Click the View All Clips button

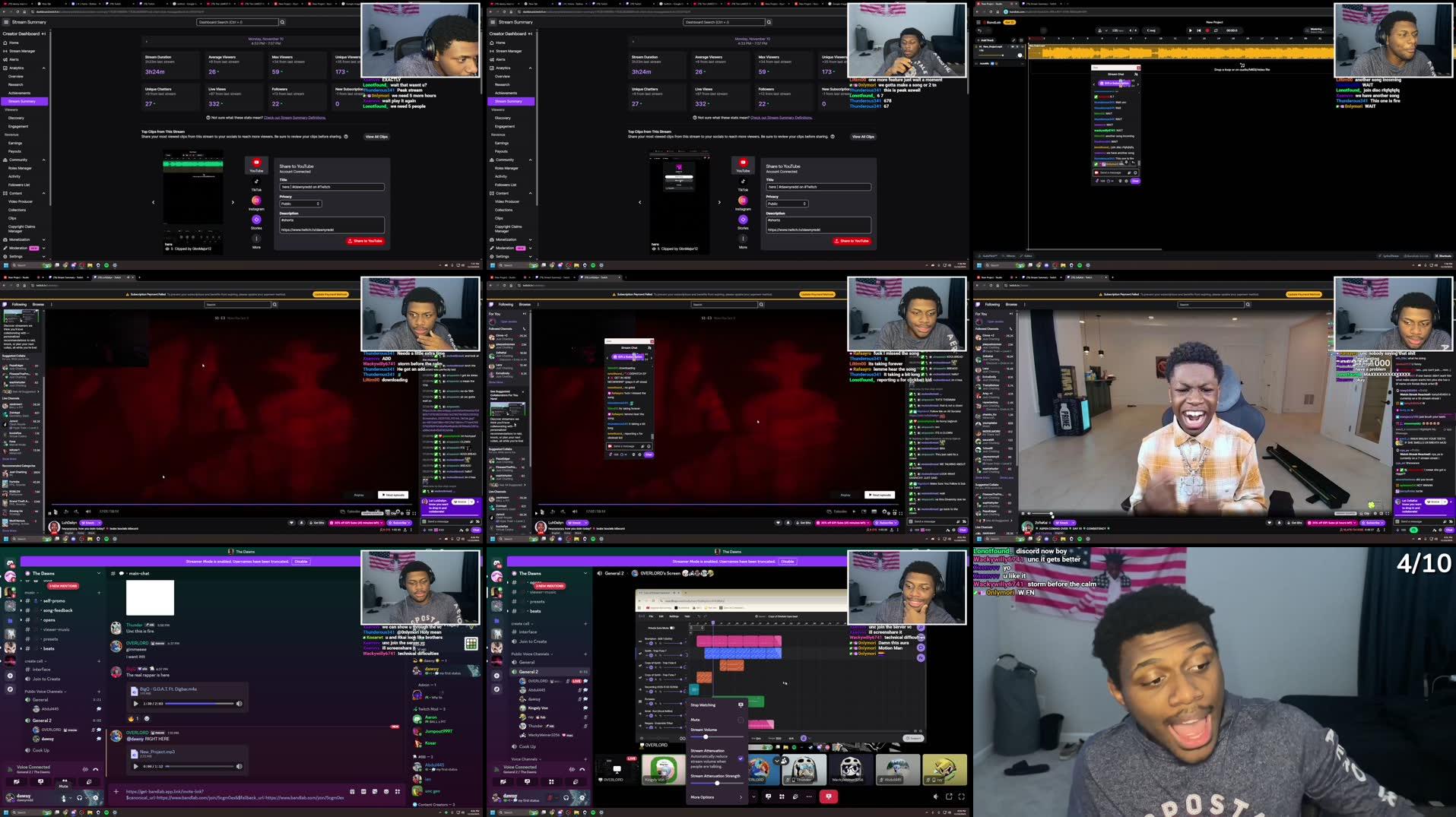pyautogui.click(x=376, y=136)
